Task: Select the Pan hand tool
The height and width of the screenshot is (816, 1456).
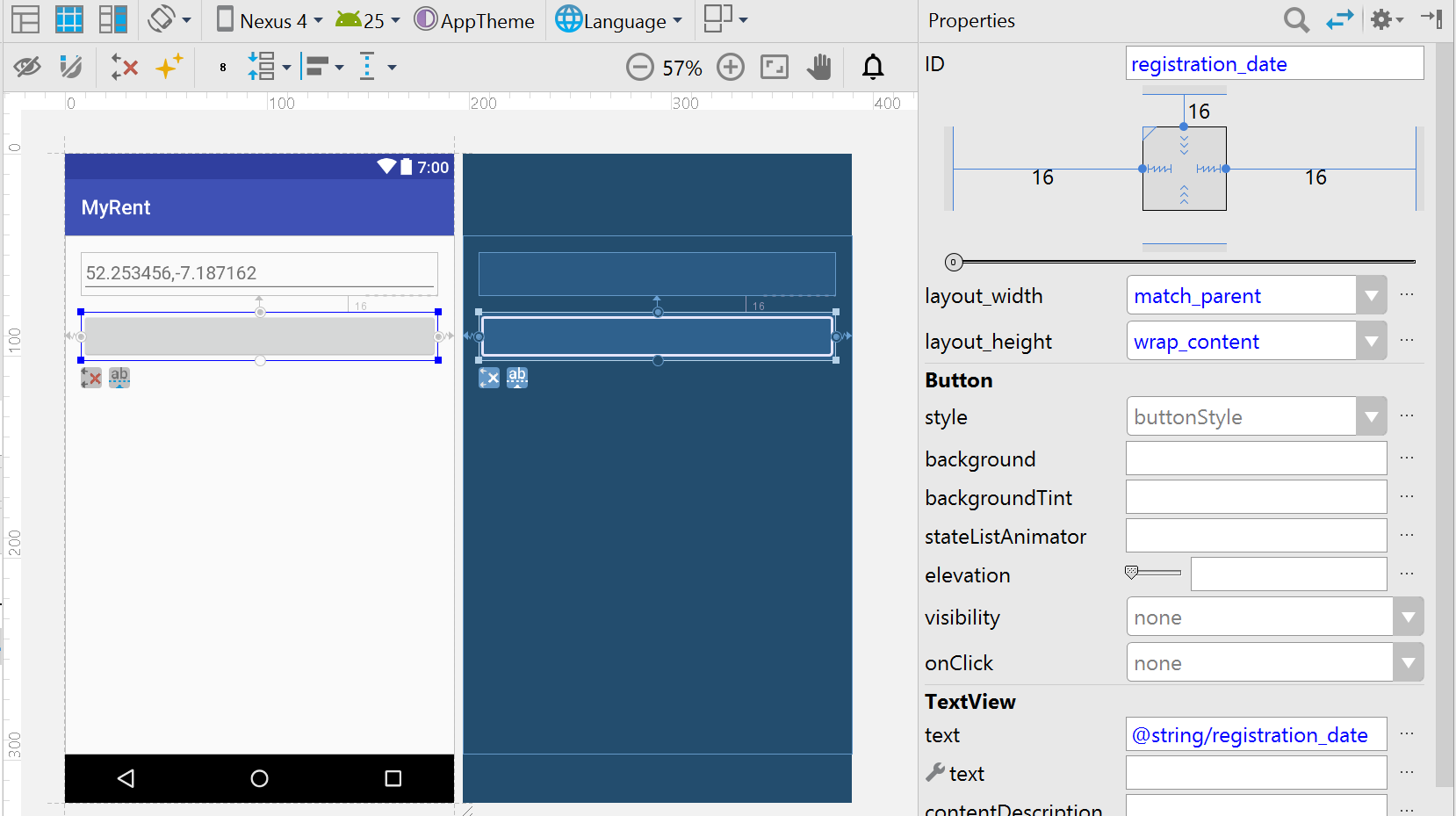Action: (818, 67)
